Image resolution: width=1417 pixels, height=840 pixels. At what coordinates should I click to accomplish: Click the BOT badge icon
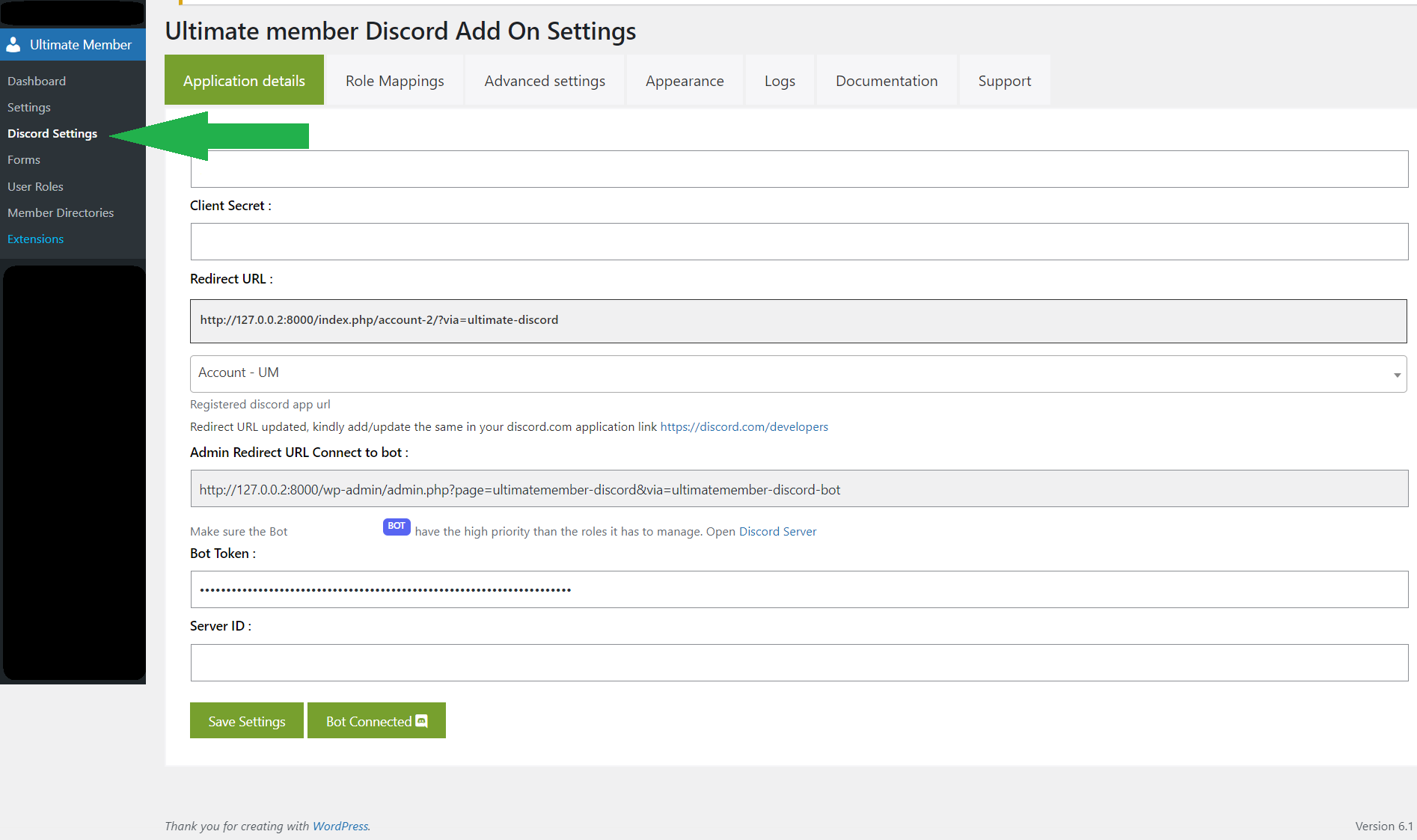point(397,526)
